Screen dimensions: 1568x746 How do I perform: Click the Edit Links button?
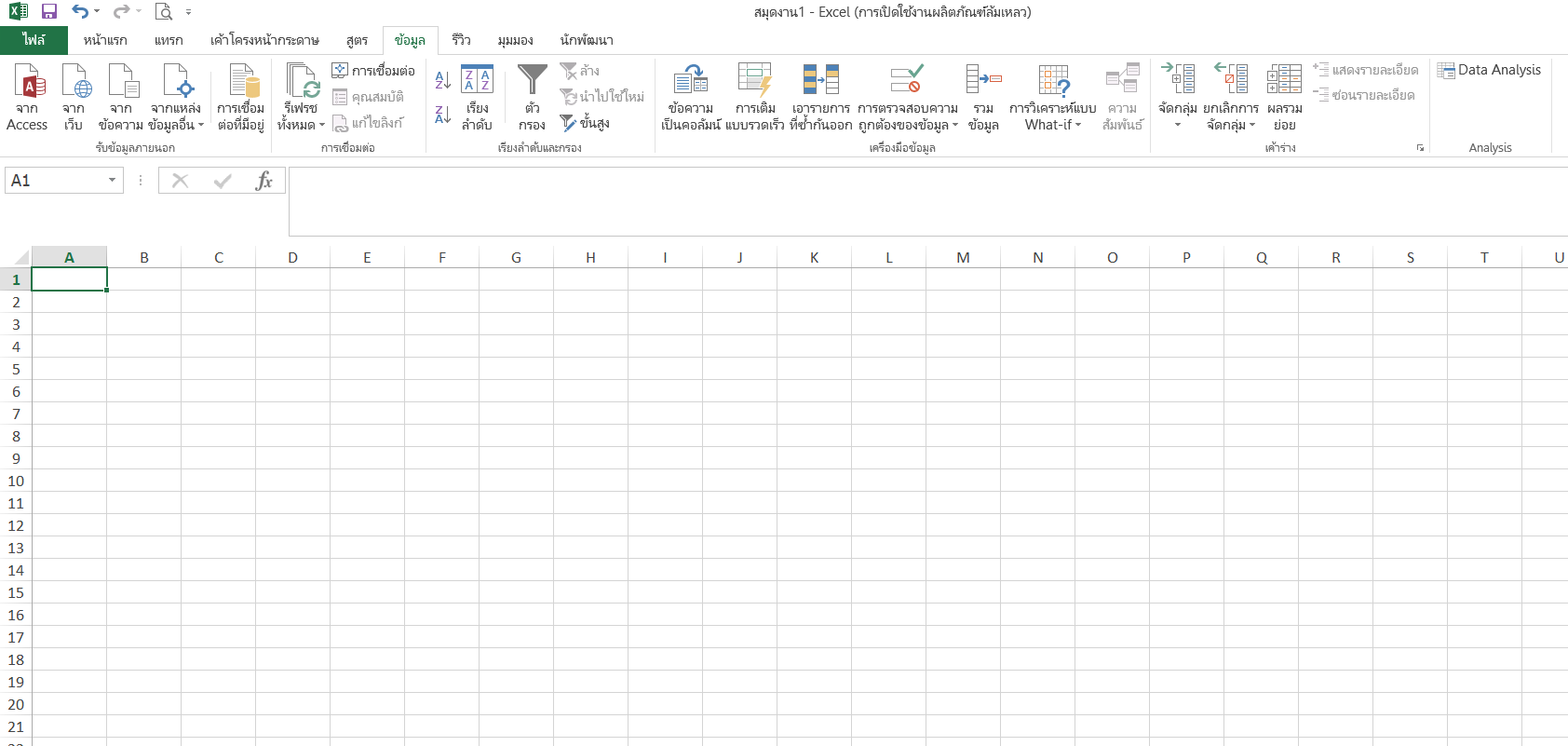click(368, 123)
